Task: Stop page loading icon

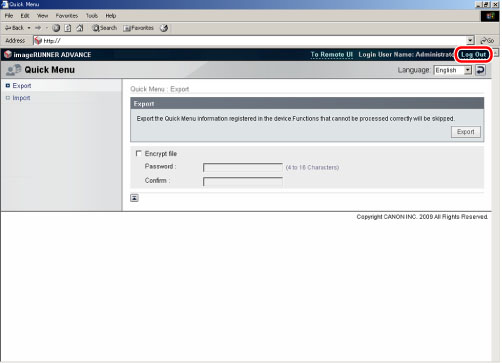Action: pyautogui.click(x=56, y=28)
